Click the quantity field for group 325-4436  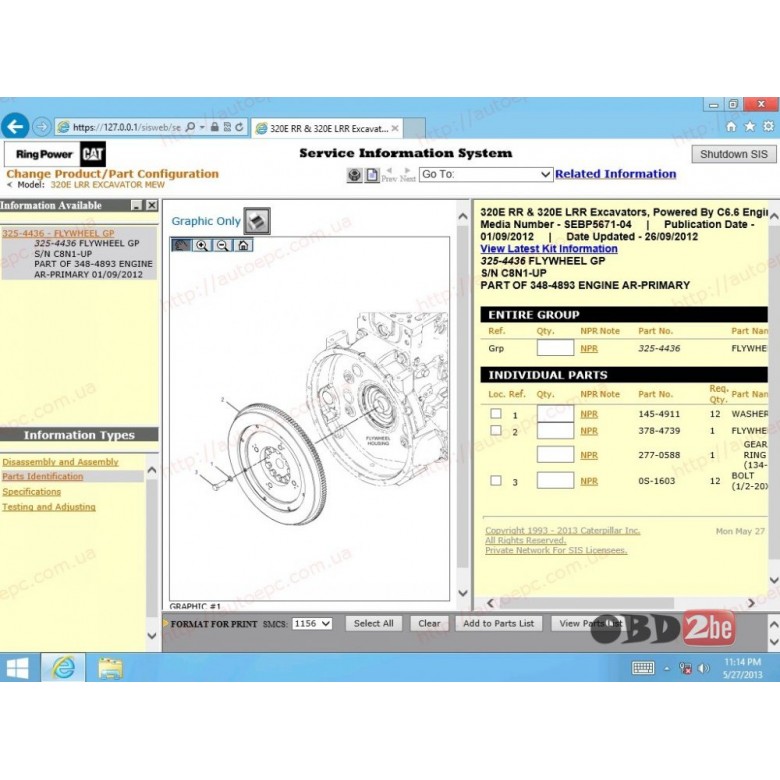pos(555,348)
